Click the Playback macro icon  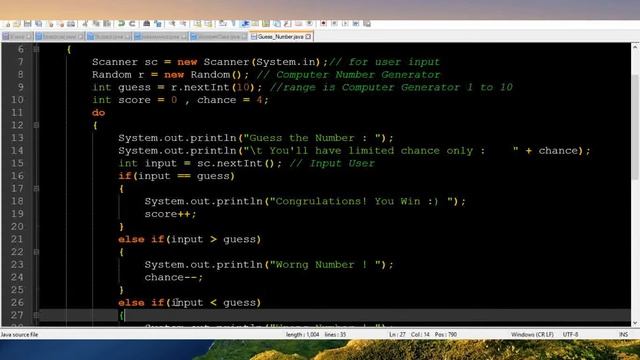[x=345, y=24]
